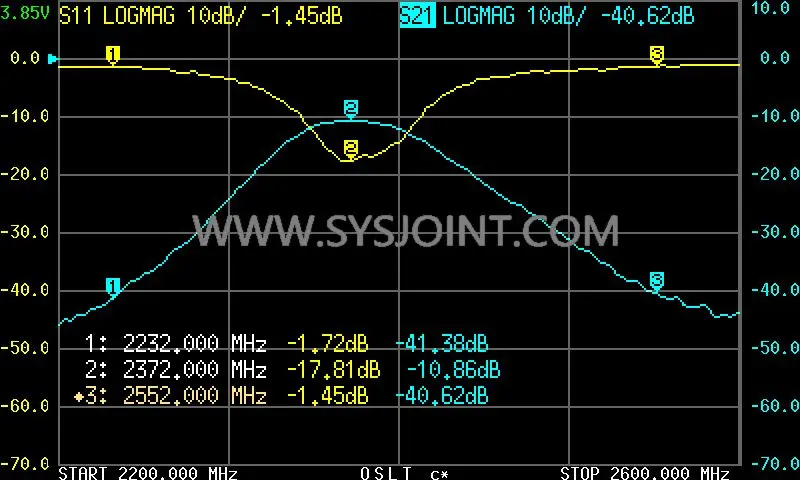Viewport: 800px width, 480px height.
Task: Select cyan S21 marker 1 on trace
Action: [113, 286]
